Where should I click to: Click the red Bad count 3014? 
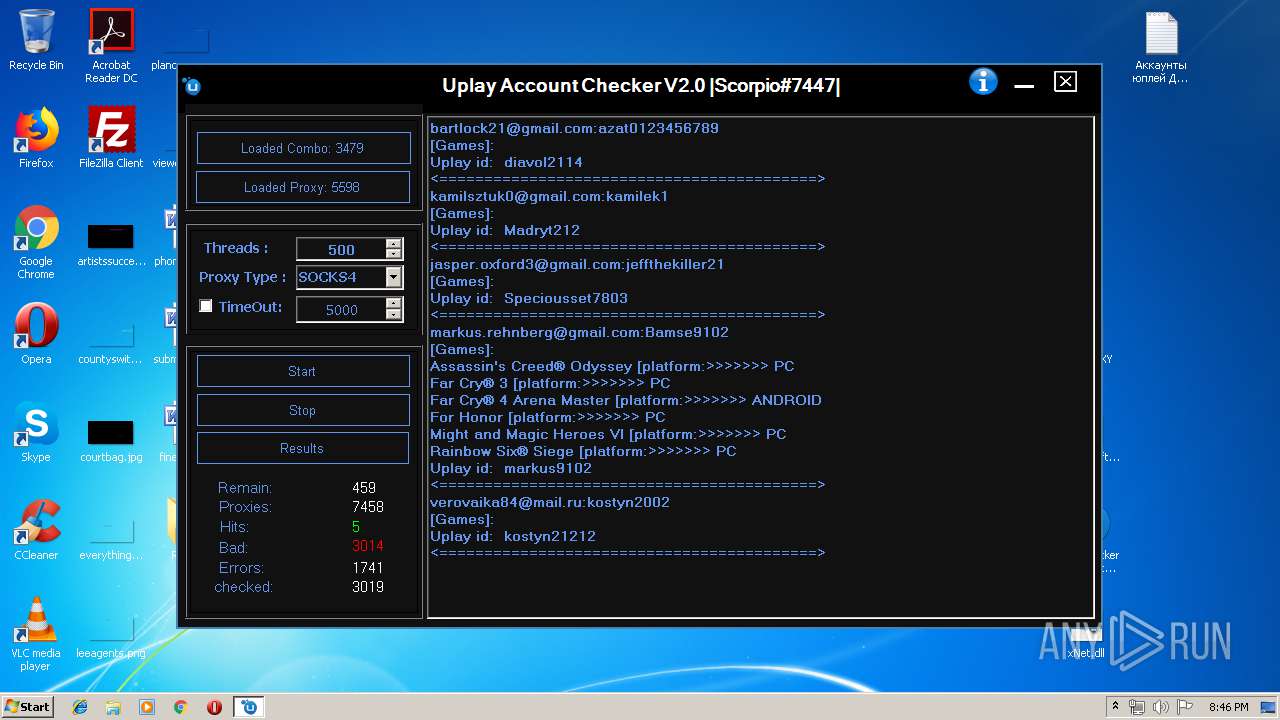(x=368, y=546)
